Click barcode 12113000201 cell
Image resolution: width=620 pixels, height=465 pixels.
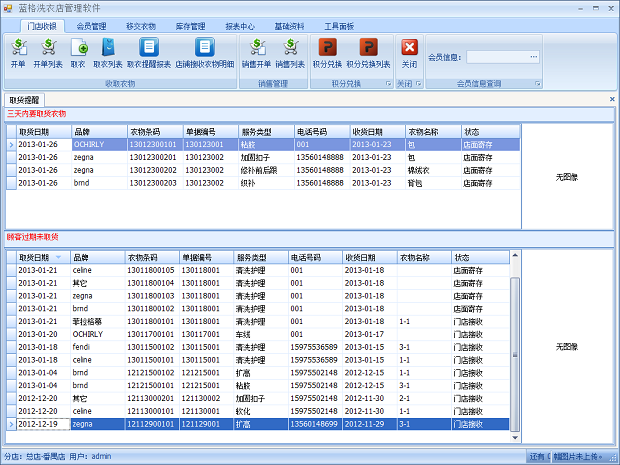(152, 398)
